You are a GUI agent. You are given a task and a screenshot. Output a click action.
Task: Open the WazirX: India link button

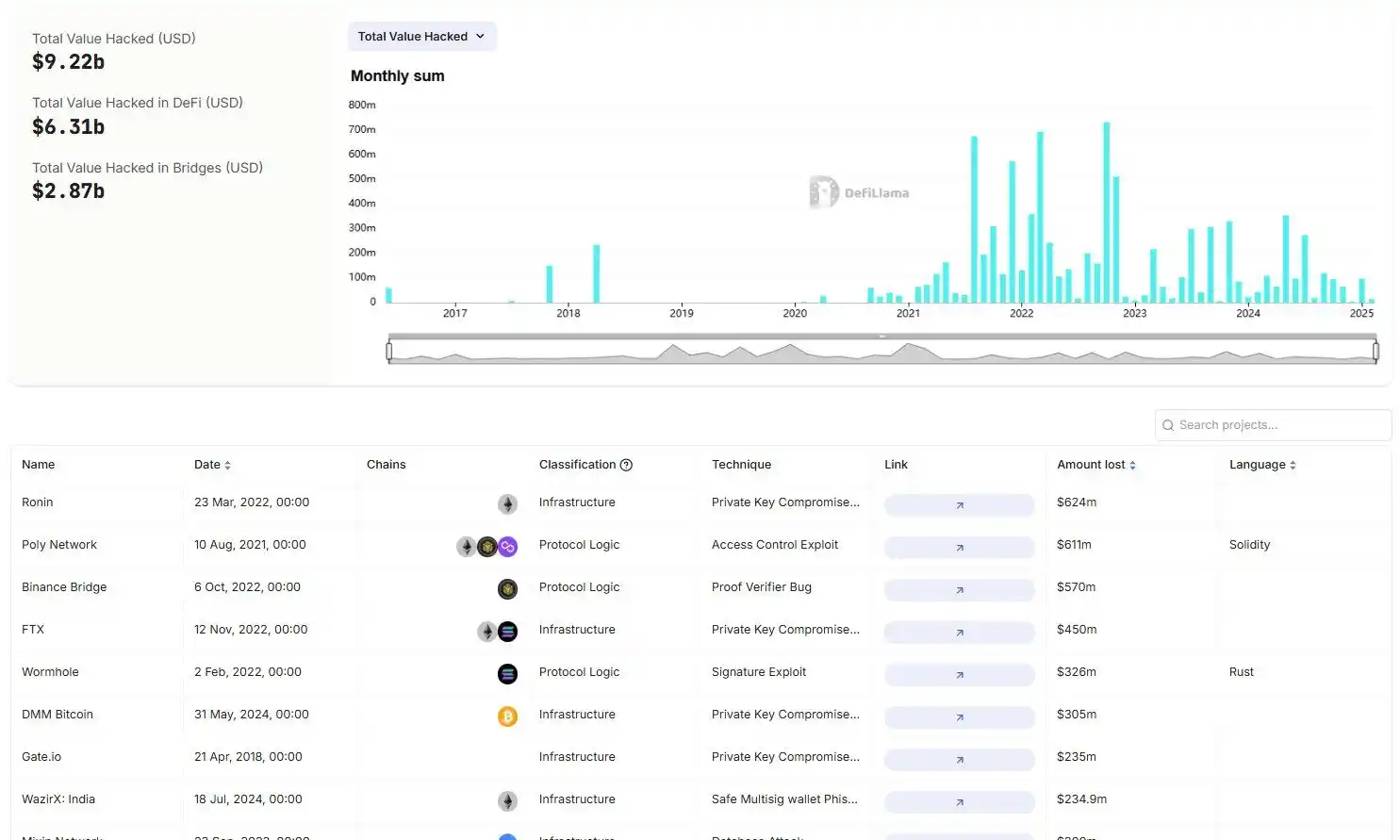[x=959, y=802]
